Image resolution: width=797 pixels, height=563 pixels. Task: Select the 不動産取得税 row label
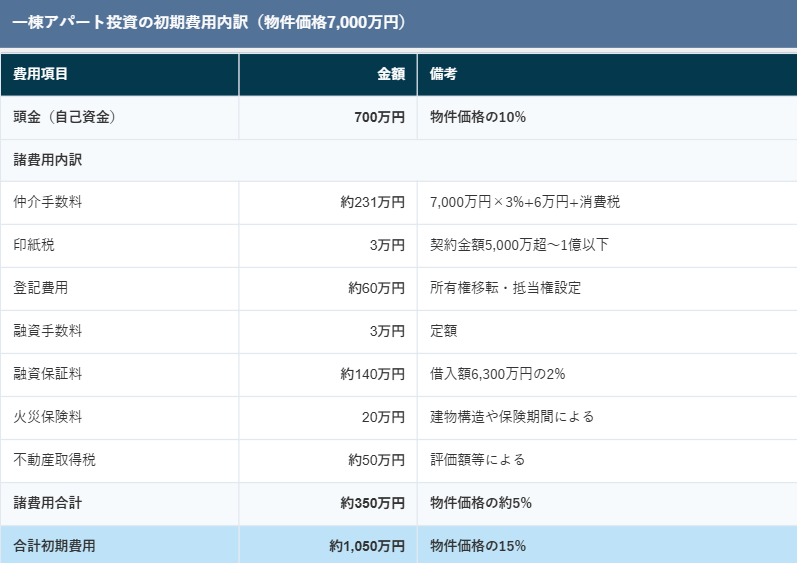pyautogui.click(x=55, y=460)
